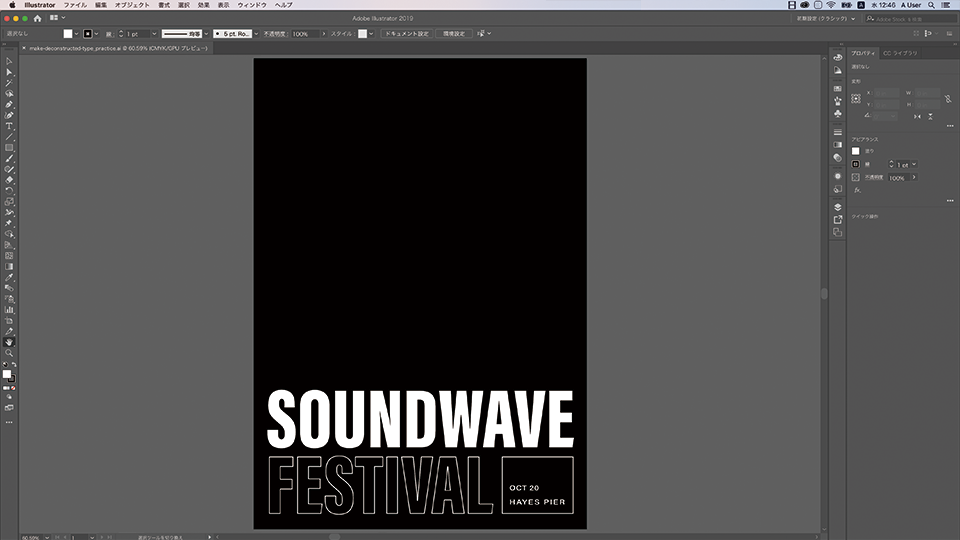
Task: Open more options in Appearance section
Action: click(950, 201)
